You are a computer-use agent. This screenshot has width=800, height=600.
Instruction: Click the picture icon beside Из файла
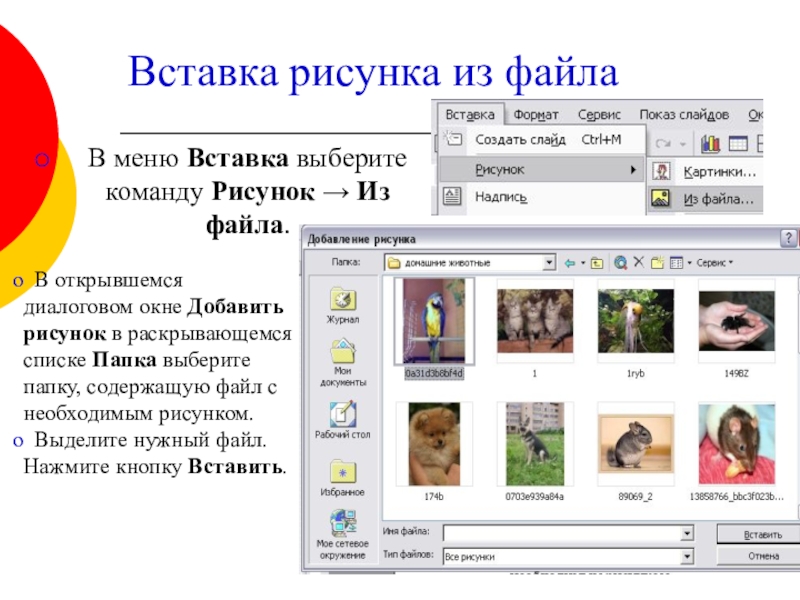click(661, 199)
